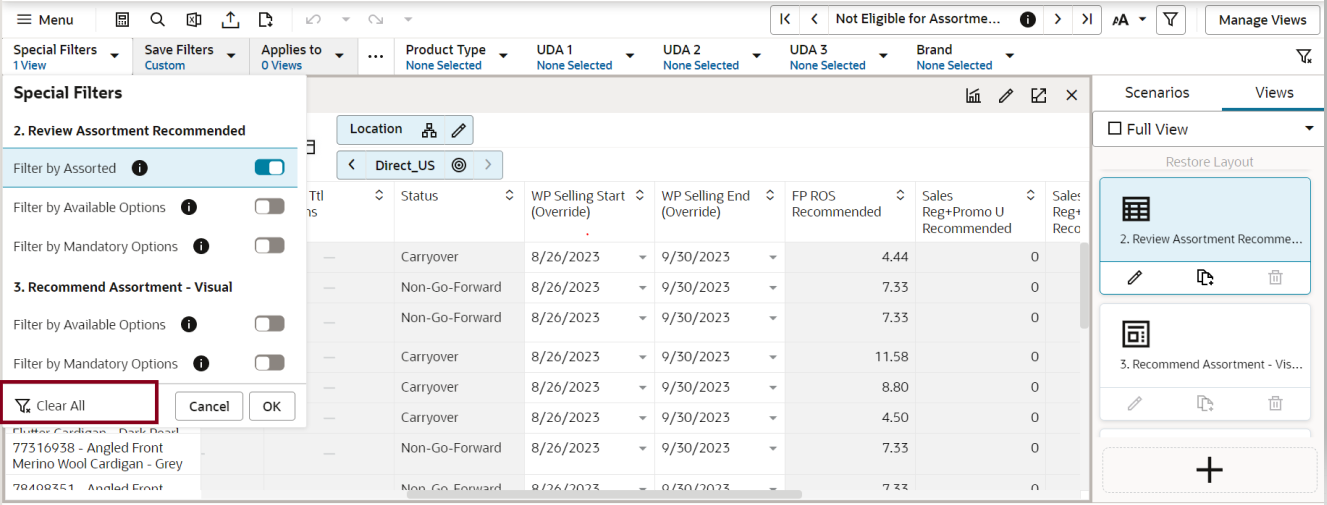This screenshot has width=1327, height=505.
Task: Open the Location hierarchy icon
Action: click(429, 130)
